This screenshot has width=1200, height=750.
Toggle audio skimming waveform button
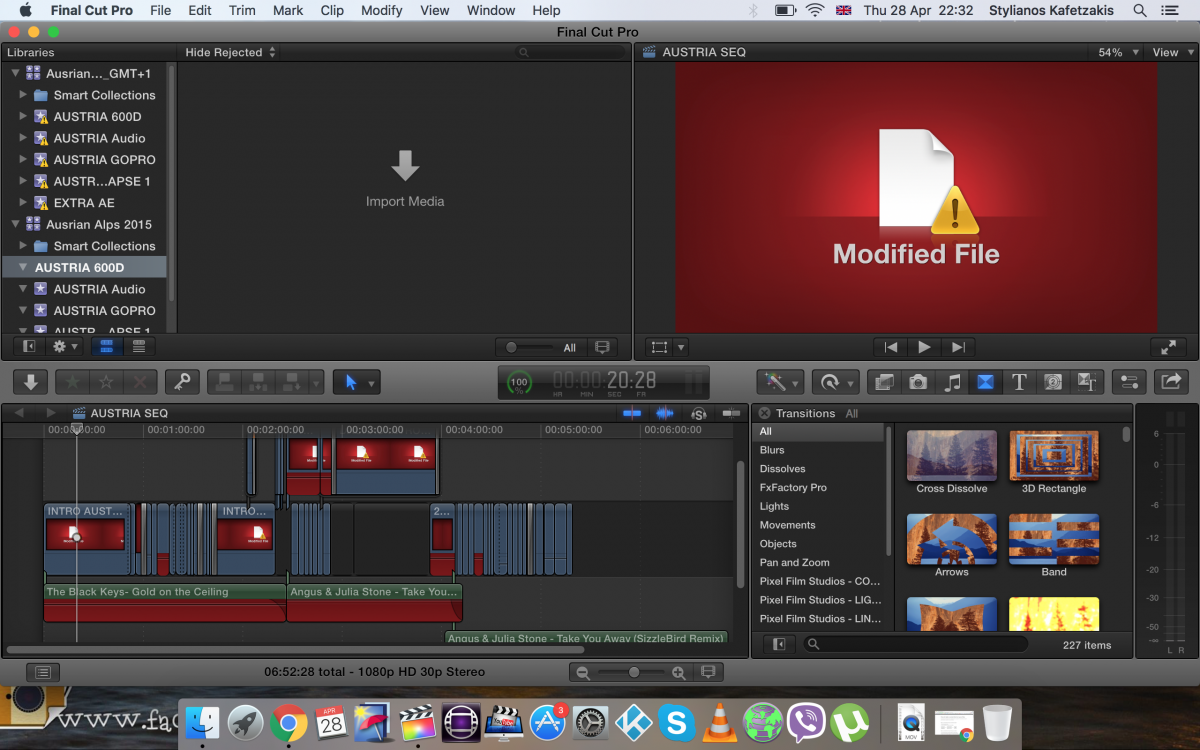click(x=665, y=413)
